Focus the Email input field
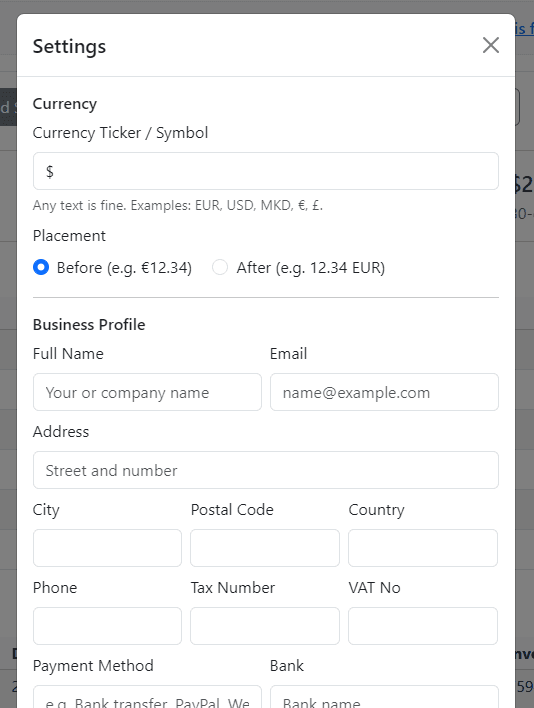This screenshot has height=708, width=534. (x=384, y=392)
